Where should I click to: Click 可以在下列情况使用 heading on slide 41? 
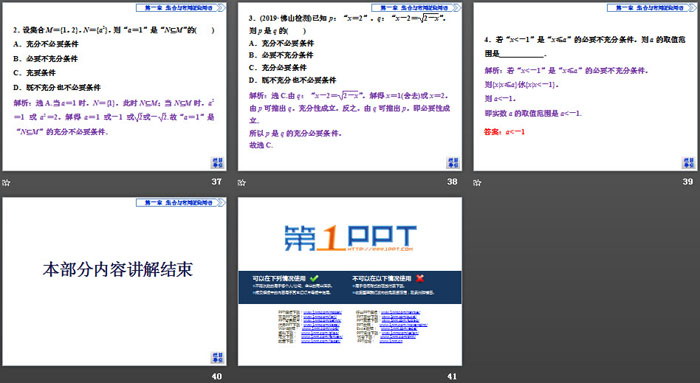[x=279, y=278]
